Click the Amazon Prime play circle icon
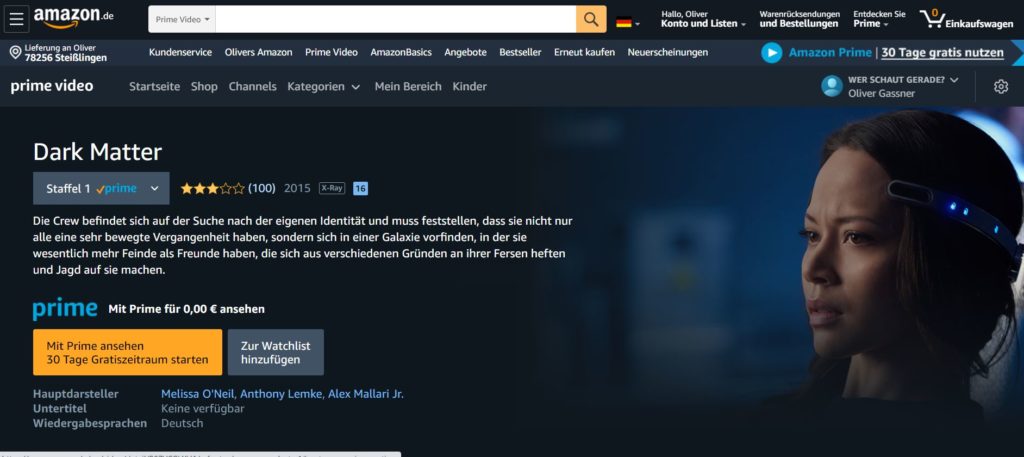The height and width of the screenshot is (457, 1024). pos(771,53)
